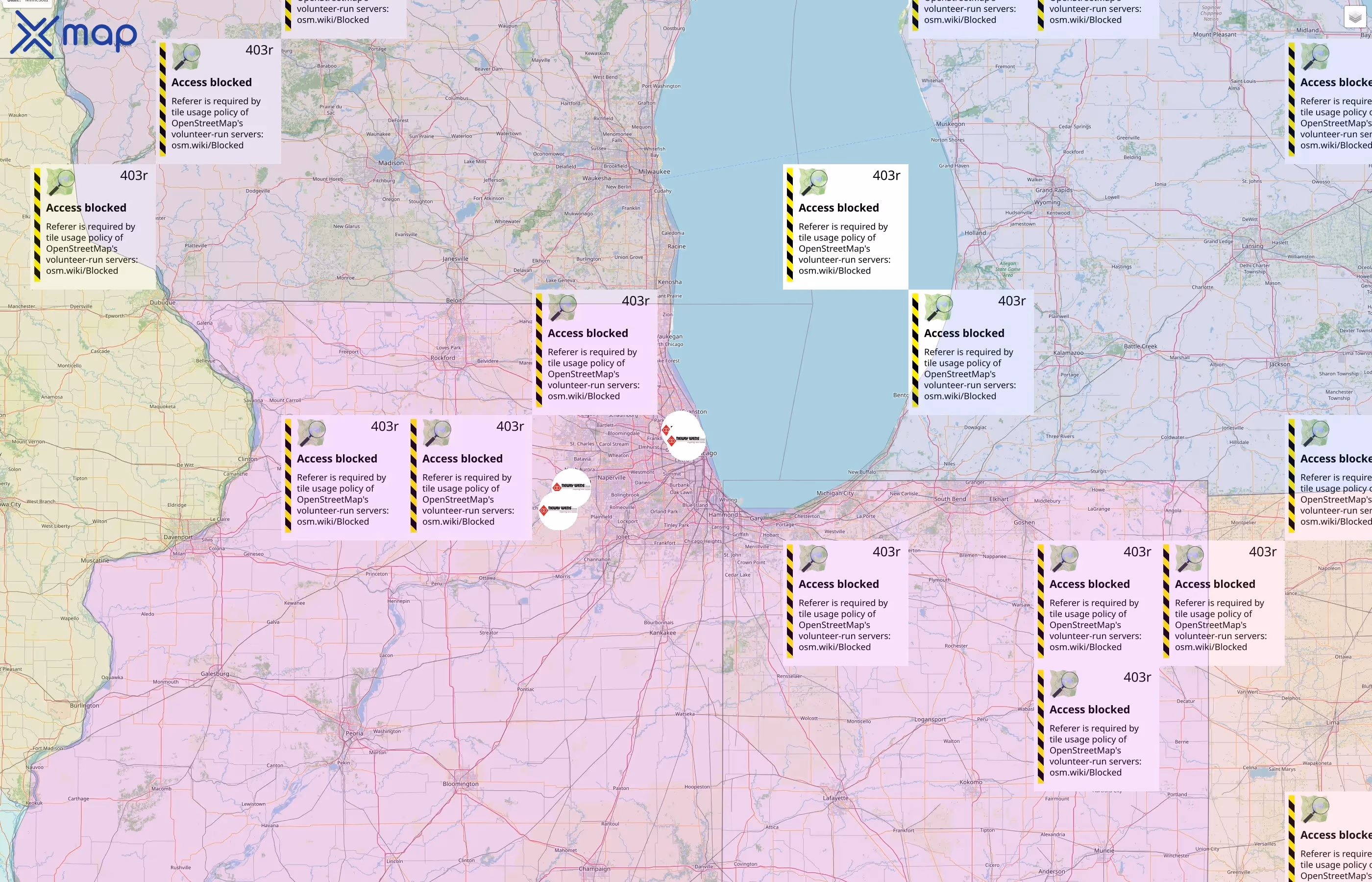Click the Dubuque city label
The height and width of the screenshot is (882, 1372).
pos(163,302)
